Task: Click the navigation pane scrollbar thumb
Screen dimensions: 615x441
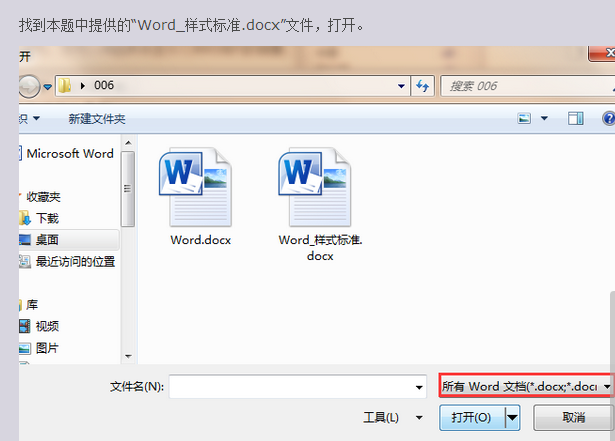Action: pyautogui.click(x=128, y=189)
